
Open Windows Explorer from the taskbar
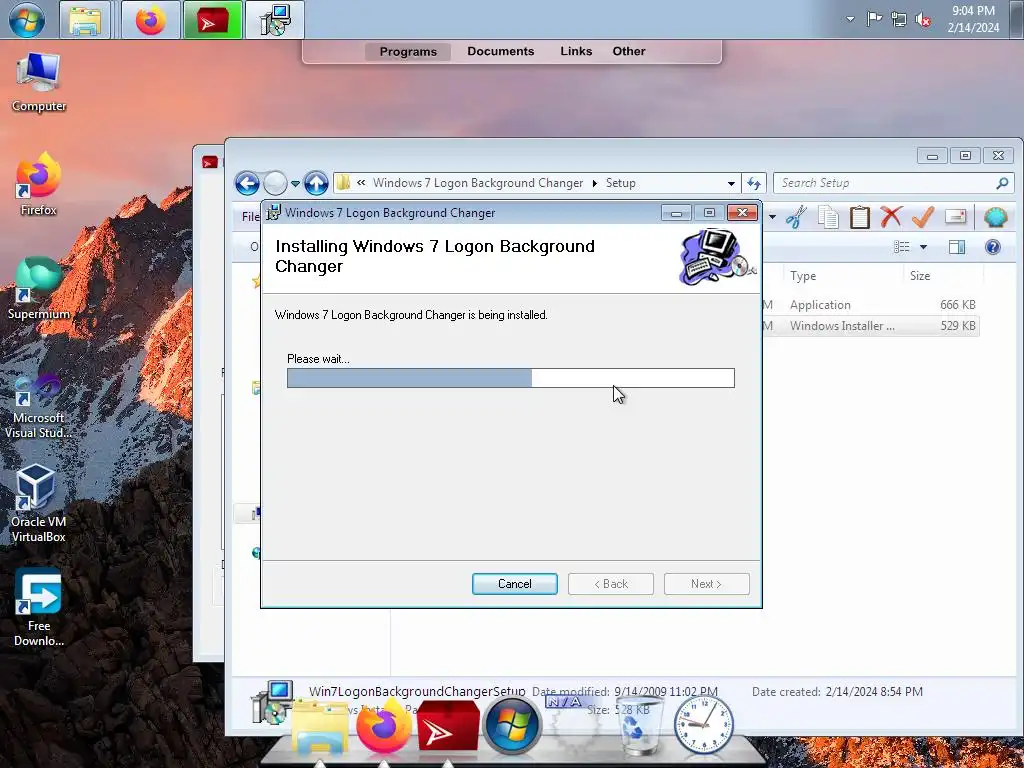click(x=86, y=20)
